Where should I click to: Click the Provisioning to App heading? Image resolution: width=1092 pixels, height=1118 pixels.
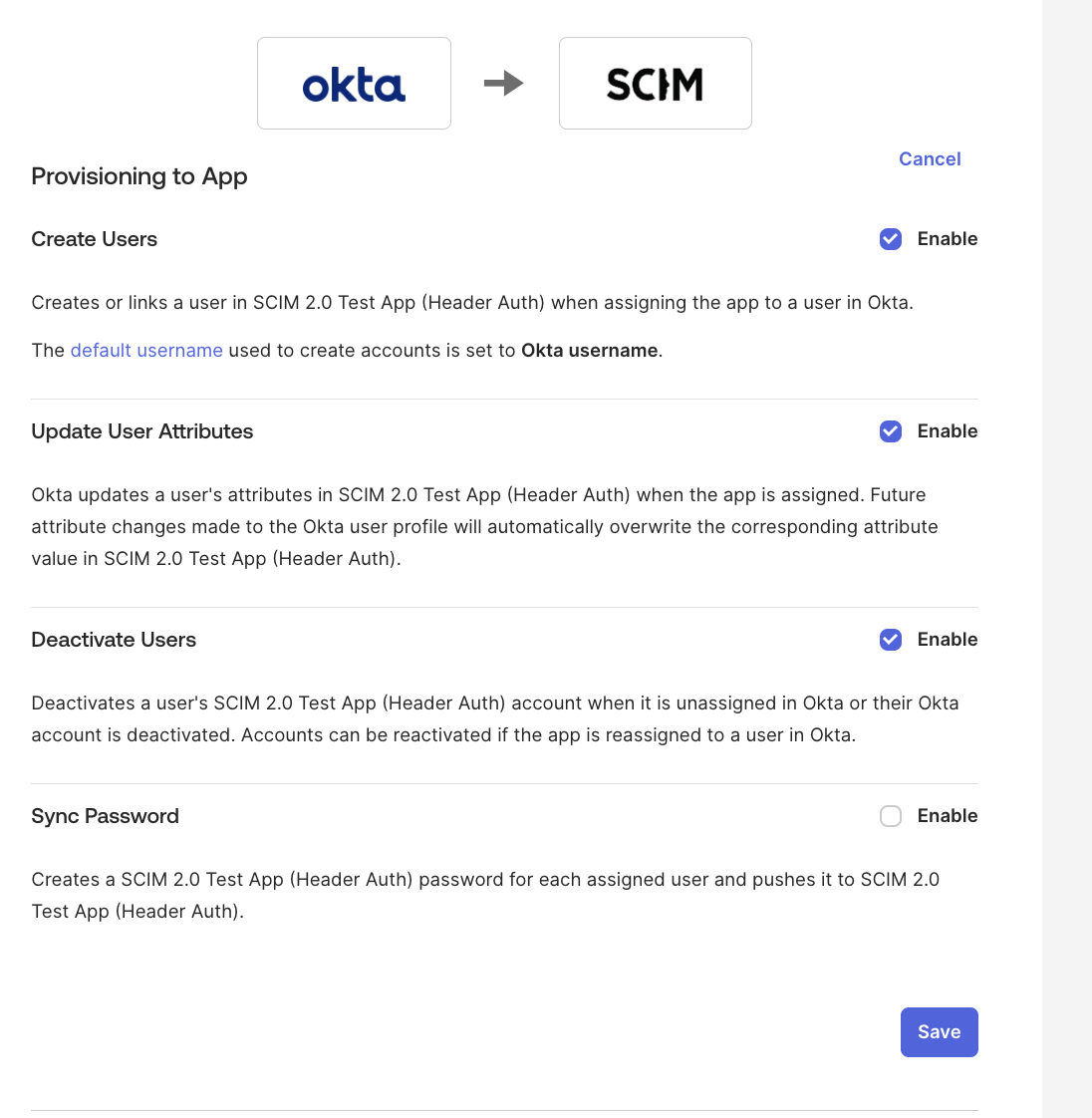tap(139, 176)
